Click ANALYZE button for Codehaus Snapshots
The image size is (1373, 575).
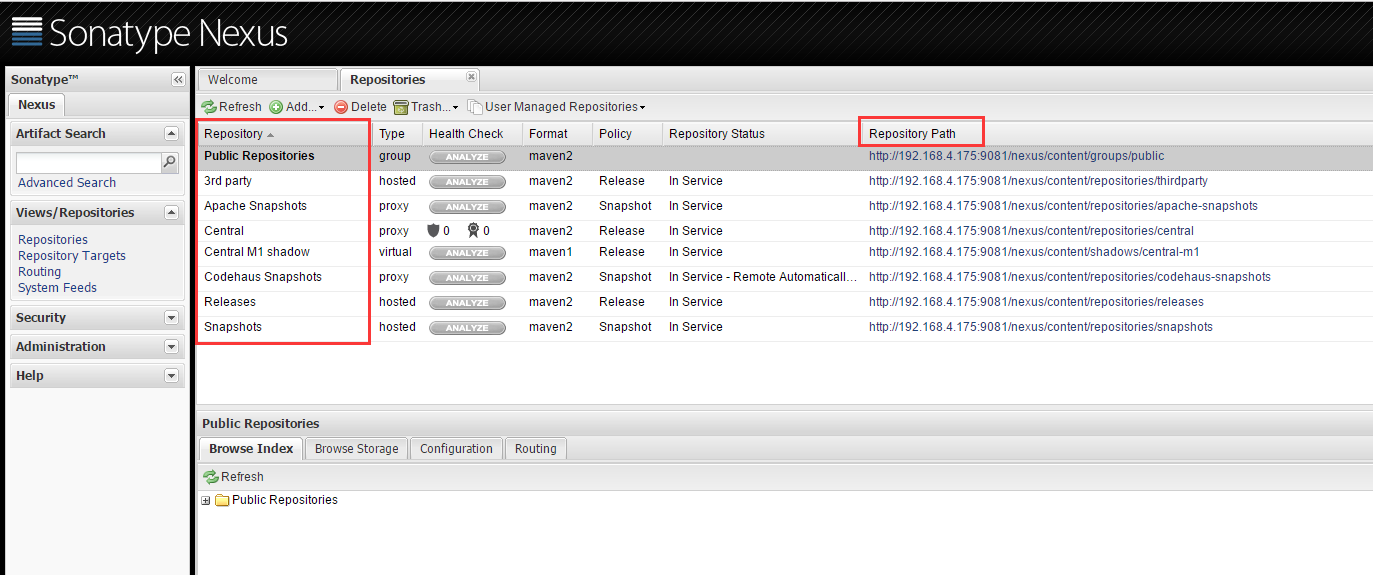coord(467,278)
